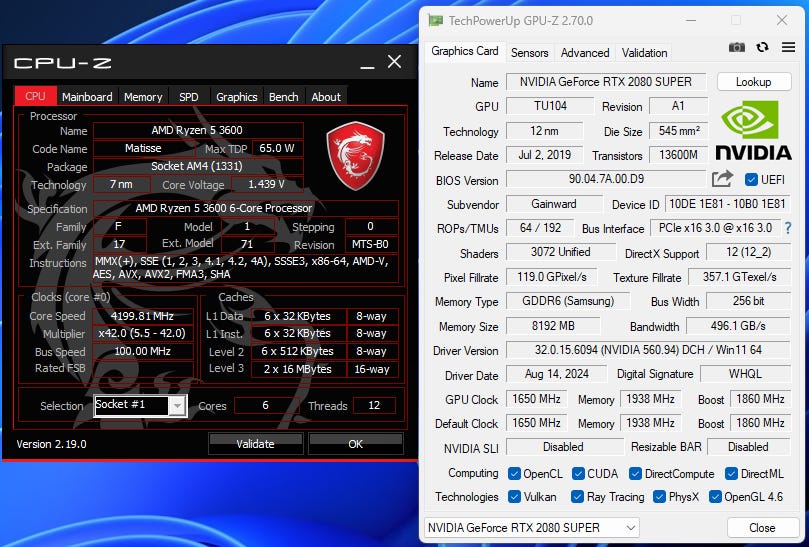Toggle the DirectCompute checkbox
The image size is (809, 547).
point(635,473)
